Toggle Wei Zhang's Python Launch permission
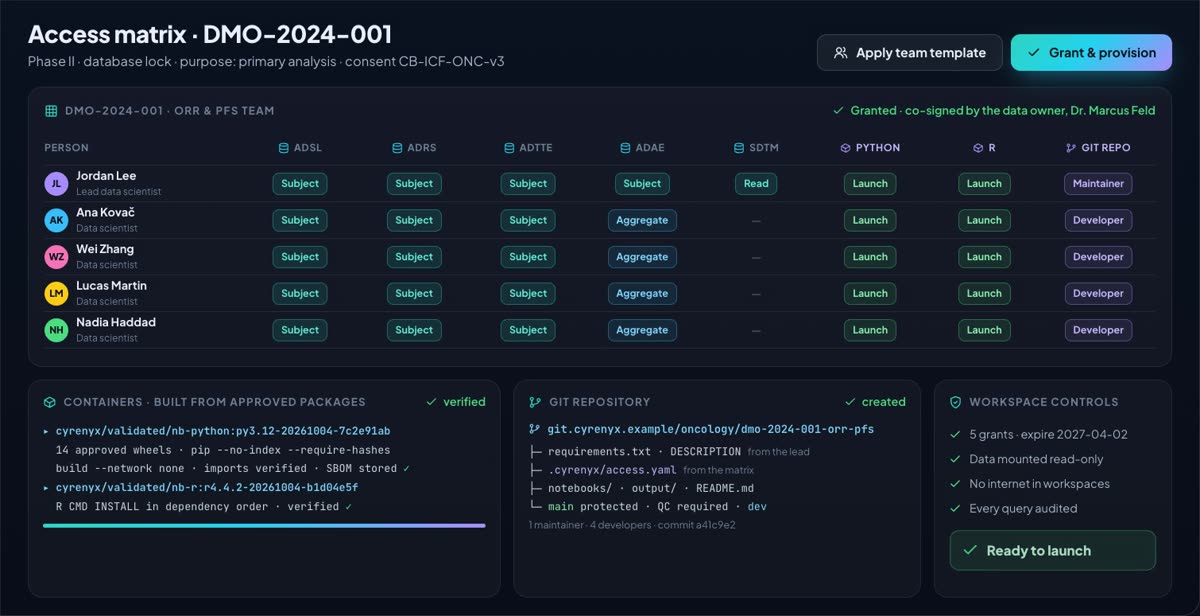This screenshot has height=616, width=1200. pos(870,257)
